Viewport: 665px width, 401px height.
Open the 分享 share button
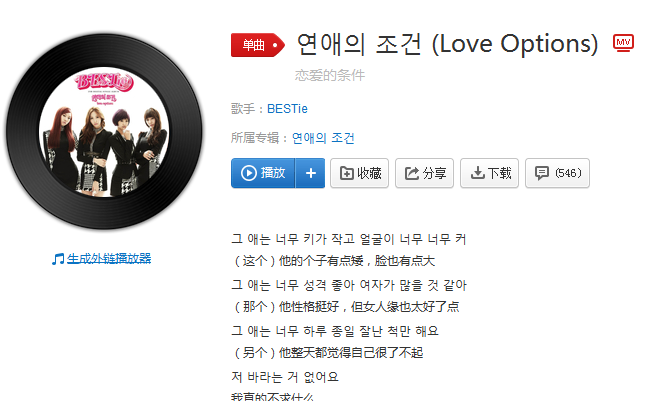(x=425, y=173)
